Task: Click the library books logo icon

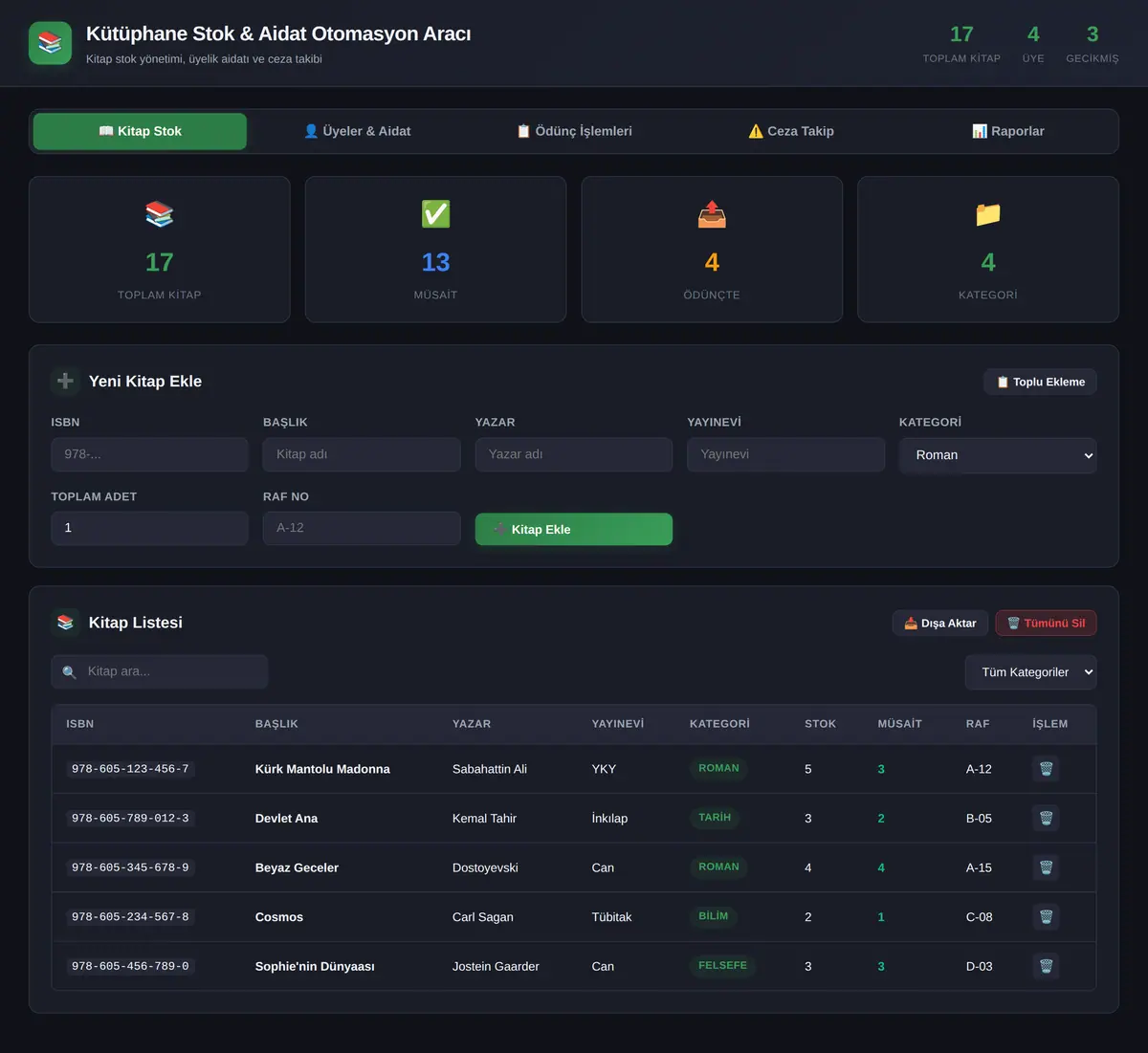Action: [50, 43]
